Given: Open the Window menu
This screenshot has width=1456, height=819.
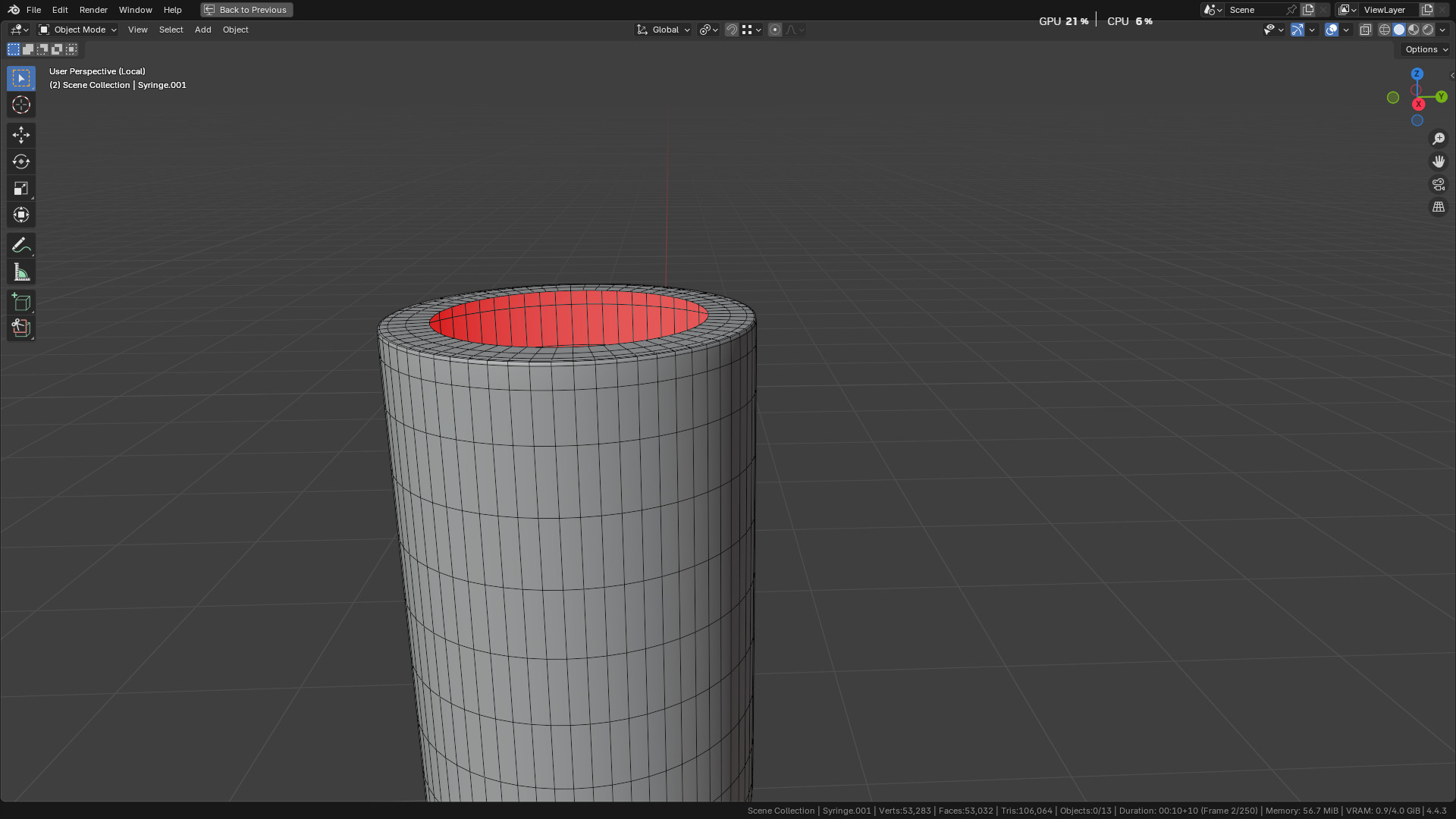Looking at the screenshot, I should [135, 10].
